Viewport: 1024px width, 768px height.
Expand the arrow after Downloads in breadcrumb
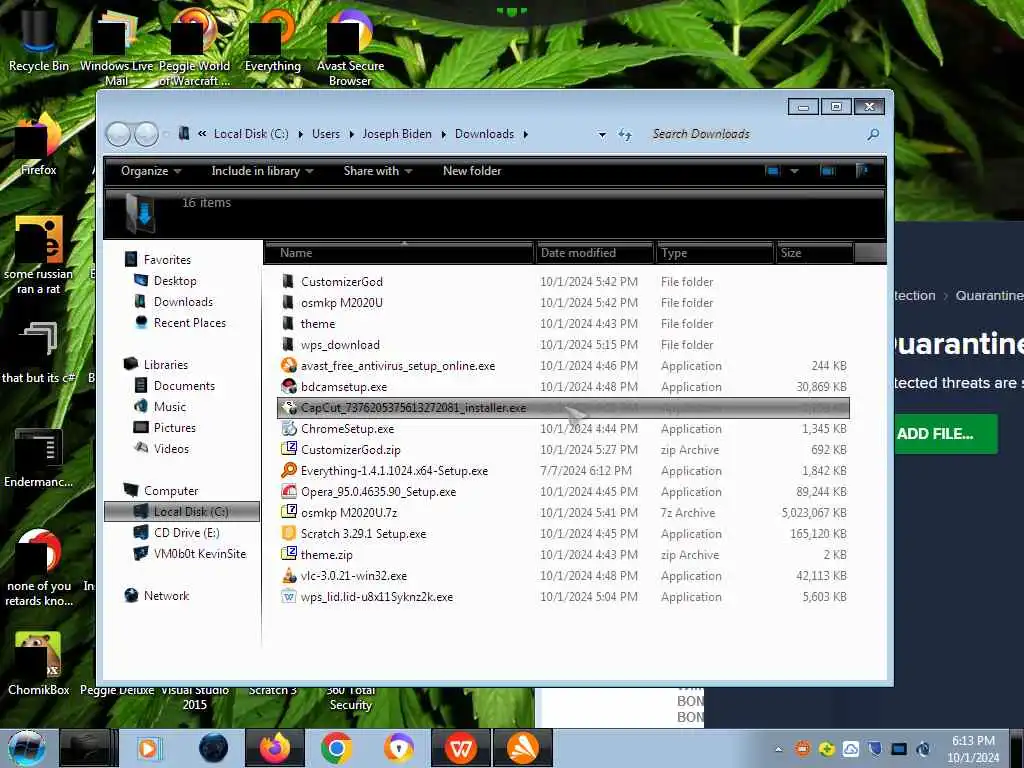(x=525, y=135)
